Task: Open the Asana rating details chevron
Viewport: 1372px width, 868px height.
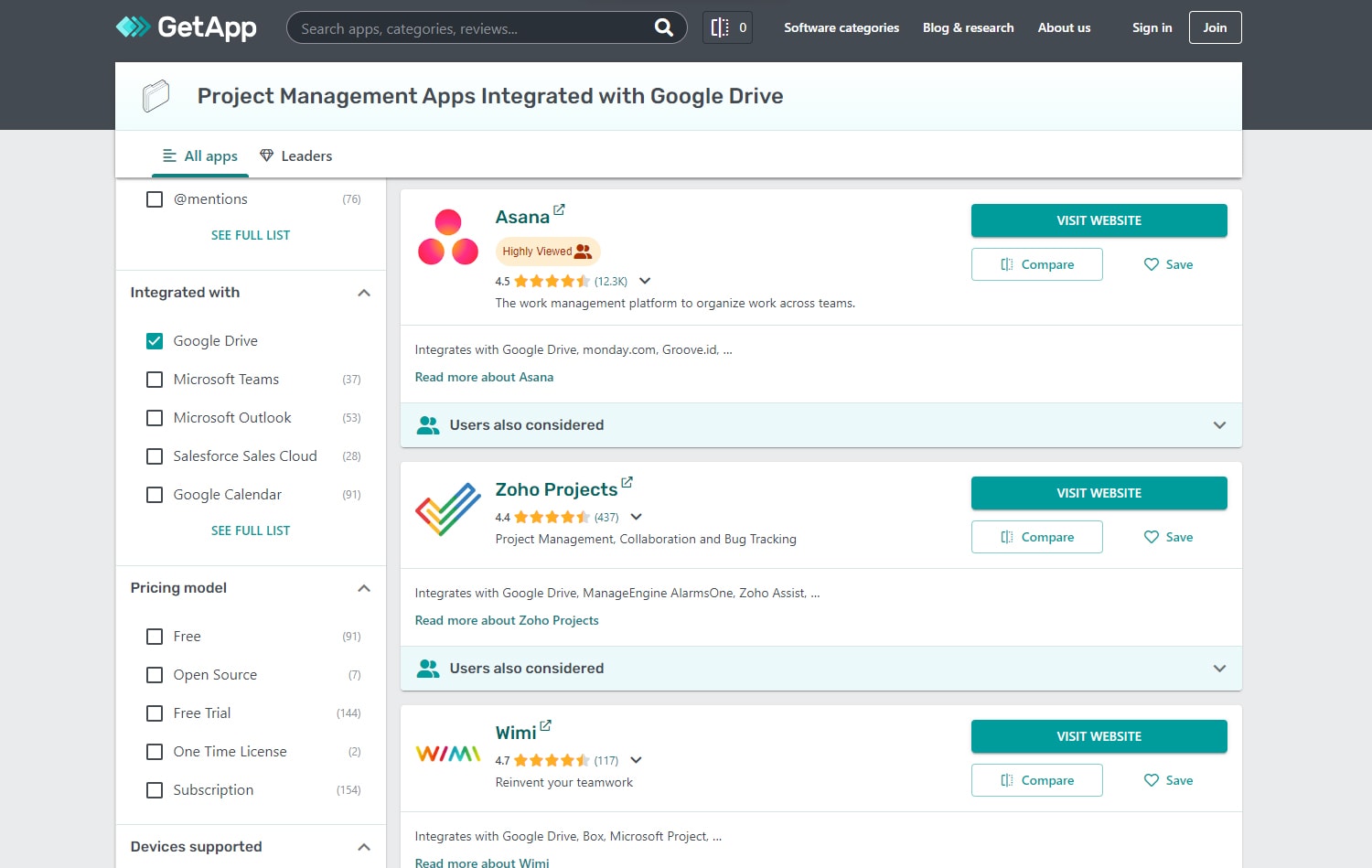Action: pos(646,281)
